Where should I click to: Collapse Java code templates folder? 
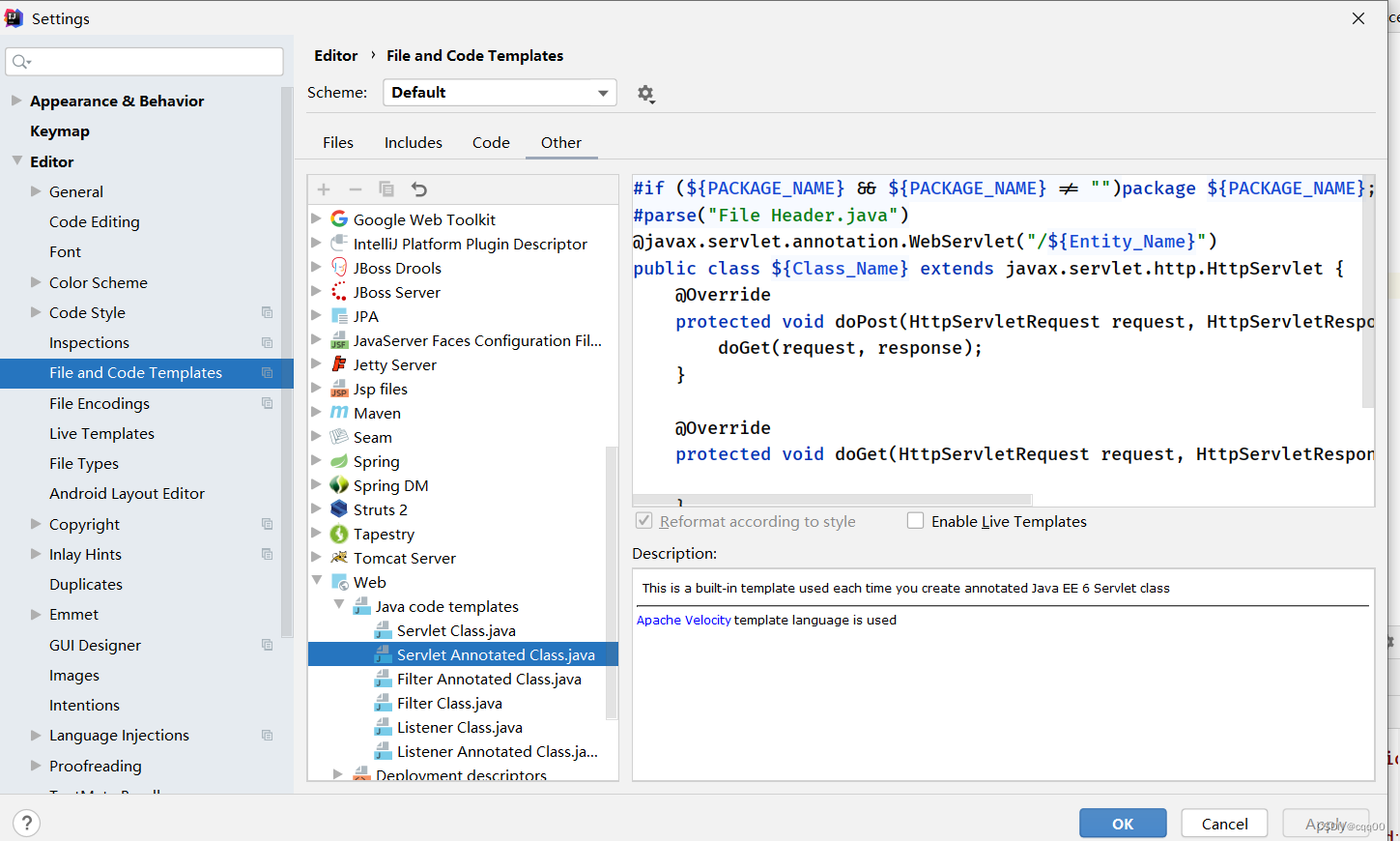(339, 606)
